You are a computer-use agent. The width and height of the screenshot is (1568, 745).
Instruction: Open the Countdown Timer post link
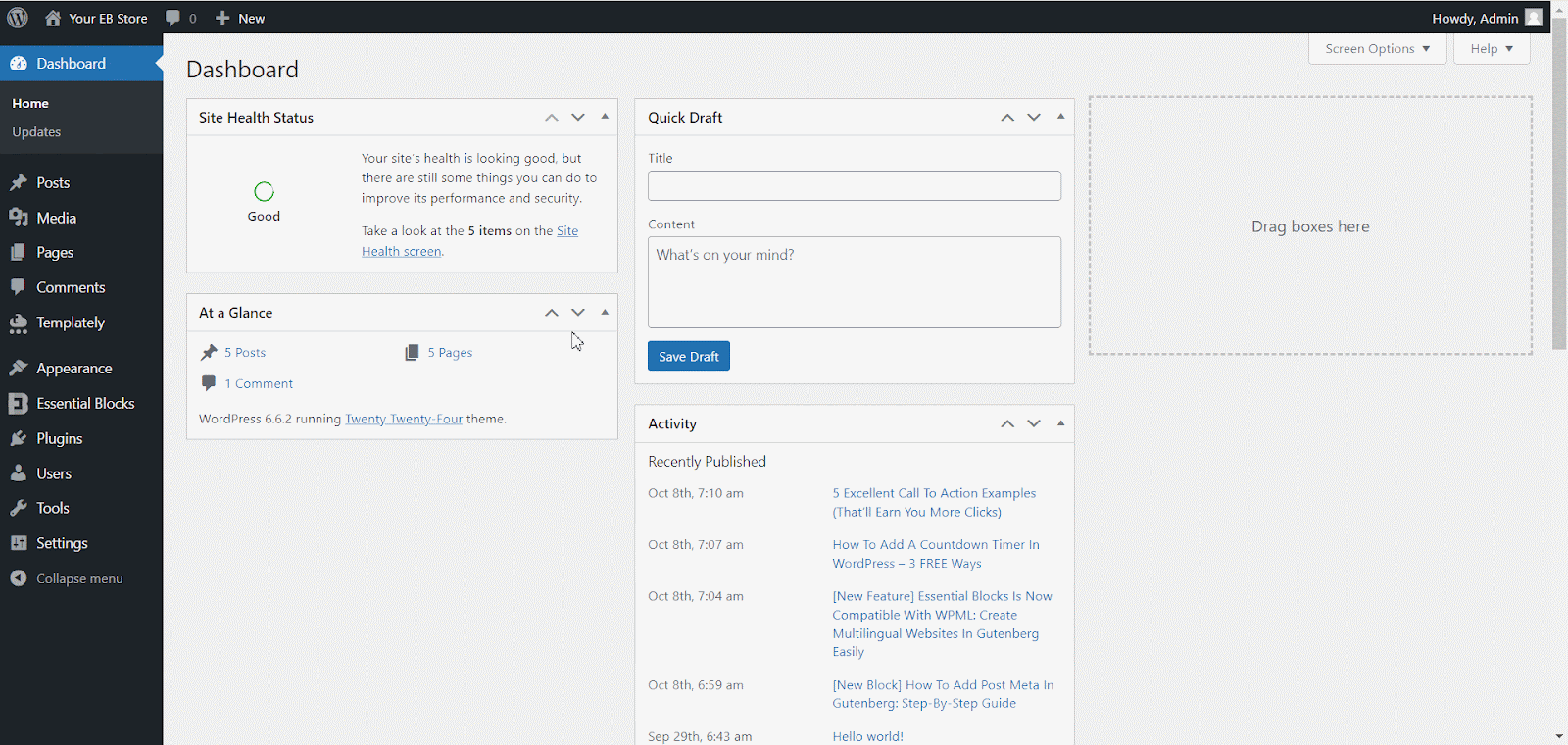click(x=936, y=554)
